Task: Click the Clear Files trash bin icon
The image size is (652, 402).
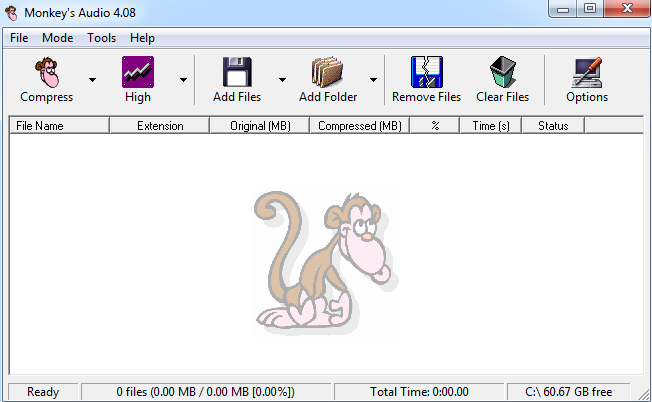Action: tap(502, 72)
